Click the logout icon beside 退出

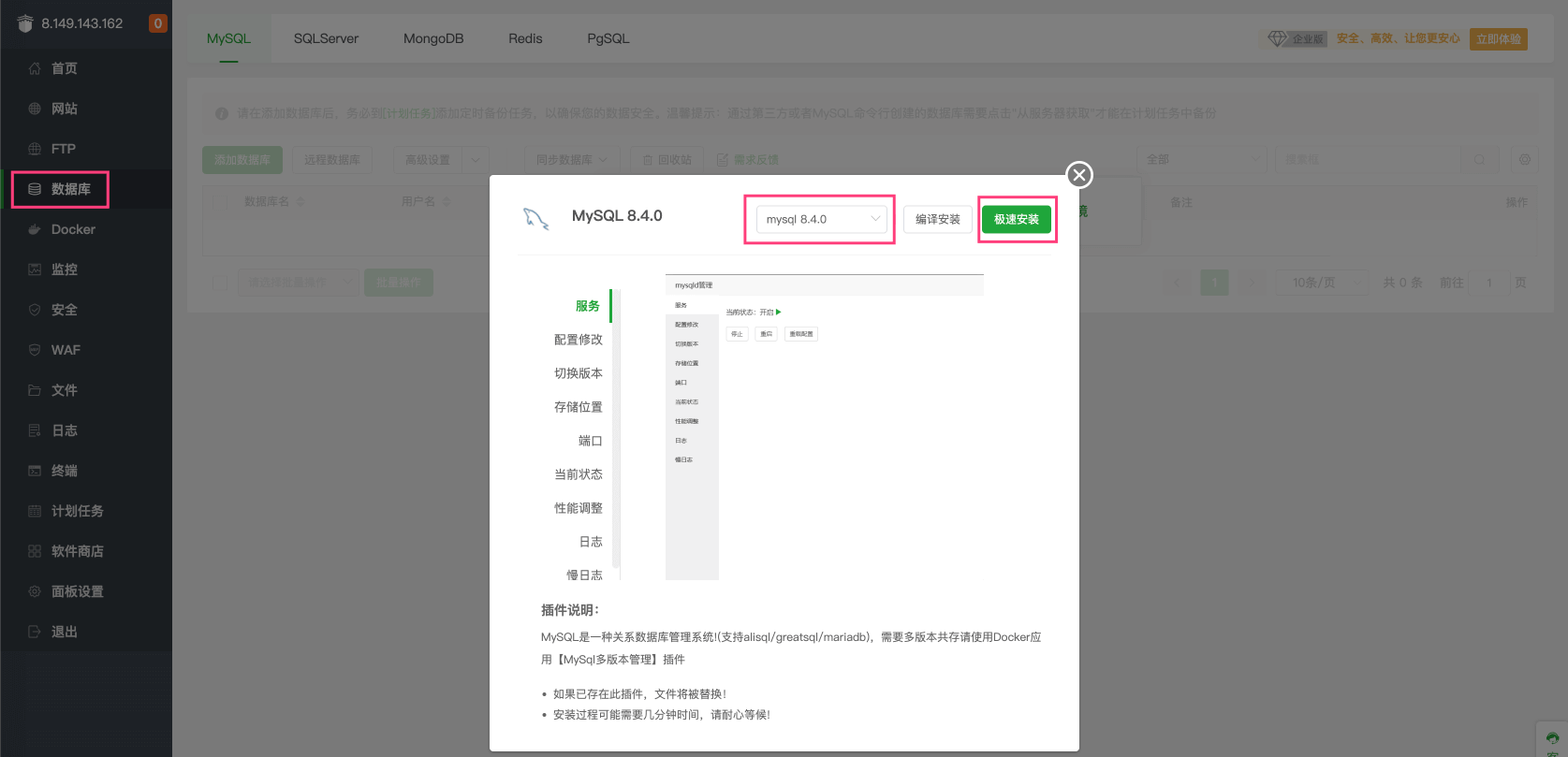35,632
